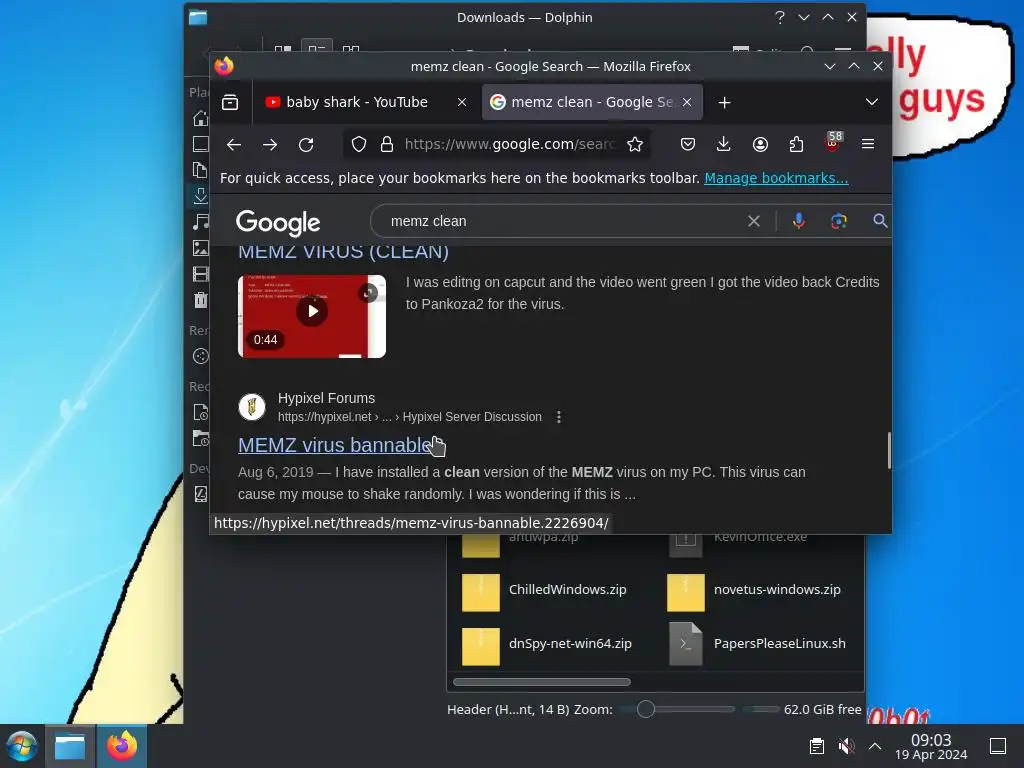Viewport: 1024px width, 768px height.
Task: Select PapersPleaseLinux.sh in Dolphin
Action: (758, 645)
